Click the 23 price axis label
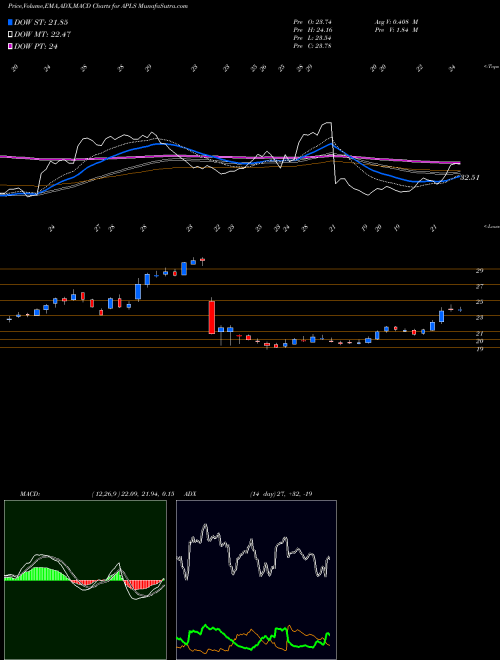The image size is (500, 660). pyautogui.click(x=479, y=318)
